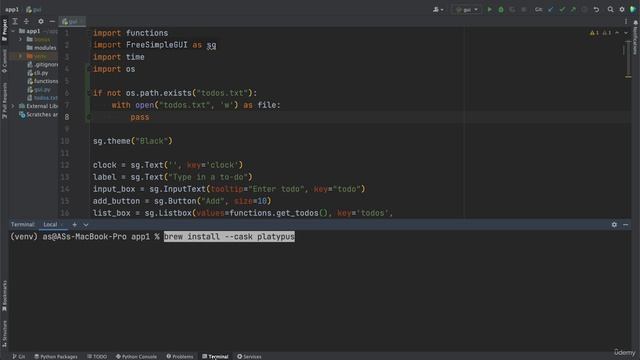Click 'FreeSimpleGUI' in import statement

pyautogui.click(x=157, y=45)
